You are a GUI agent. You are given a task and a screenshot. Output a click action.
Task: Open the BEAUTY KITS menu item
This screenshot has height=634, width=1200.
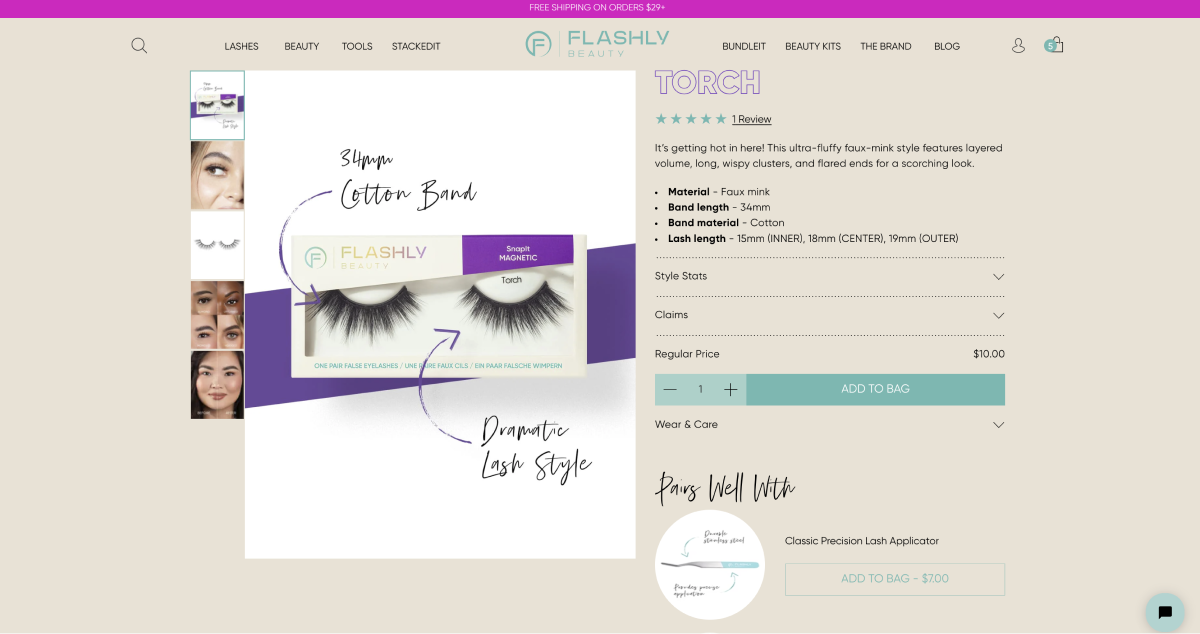(813, 46)
